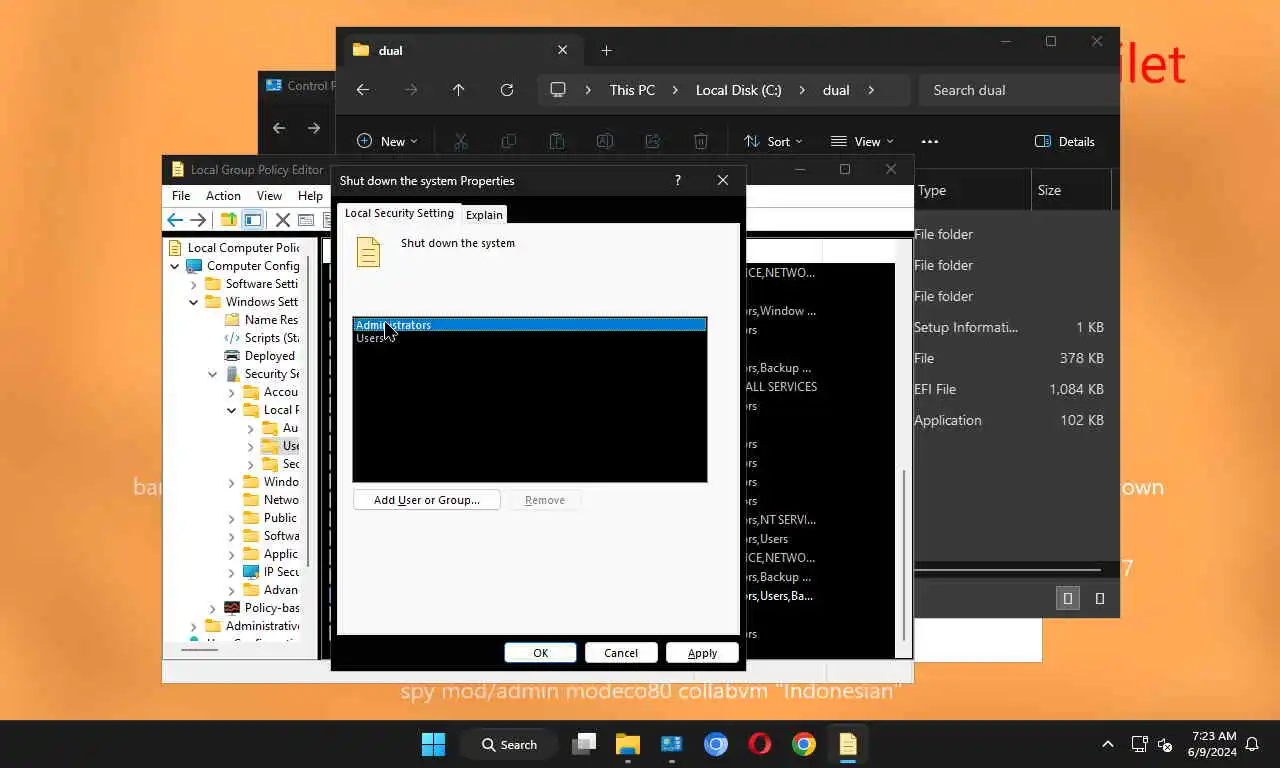Expand the chevron after dual in address bar
Image resolution: width=1280 pixels, height=768 pixels.
(x=871, y=90)
